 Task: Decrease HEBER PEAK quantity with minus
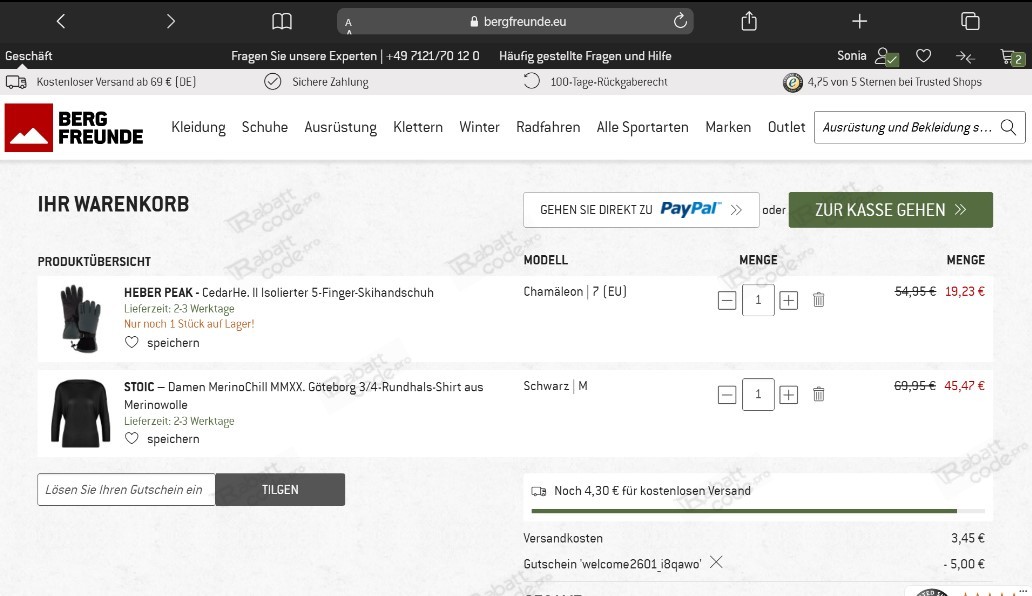point(727,299)
